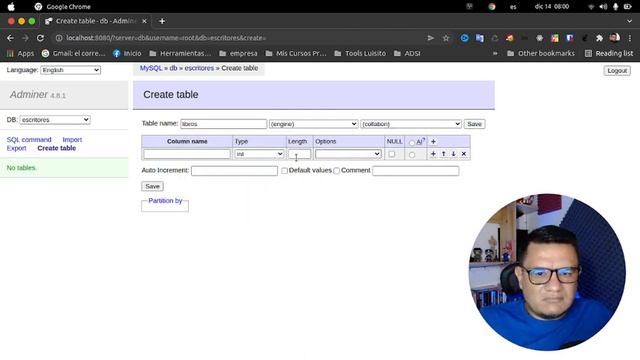The width and height of the screenshot is (640, 360).
Task: Remove column row with X icon
Action: pos(464,154)
